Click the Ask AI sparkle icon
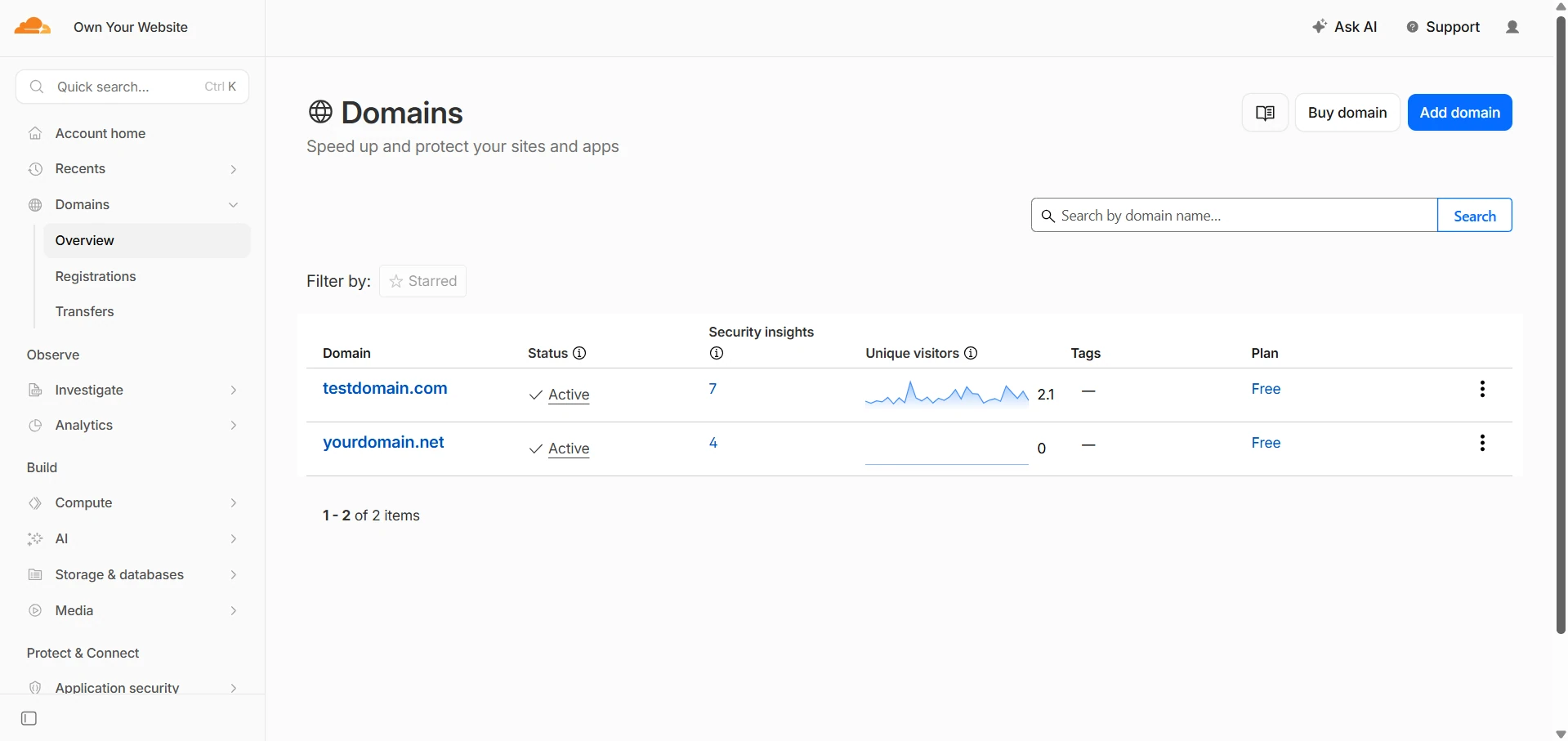Viewport: 1568px width, 741px height. pos(1319,27)
